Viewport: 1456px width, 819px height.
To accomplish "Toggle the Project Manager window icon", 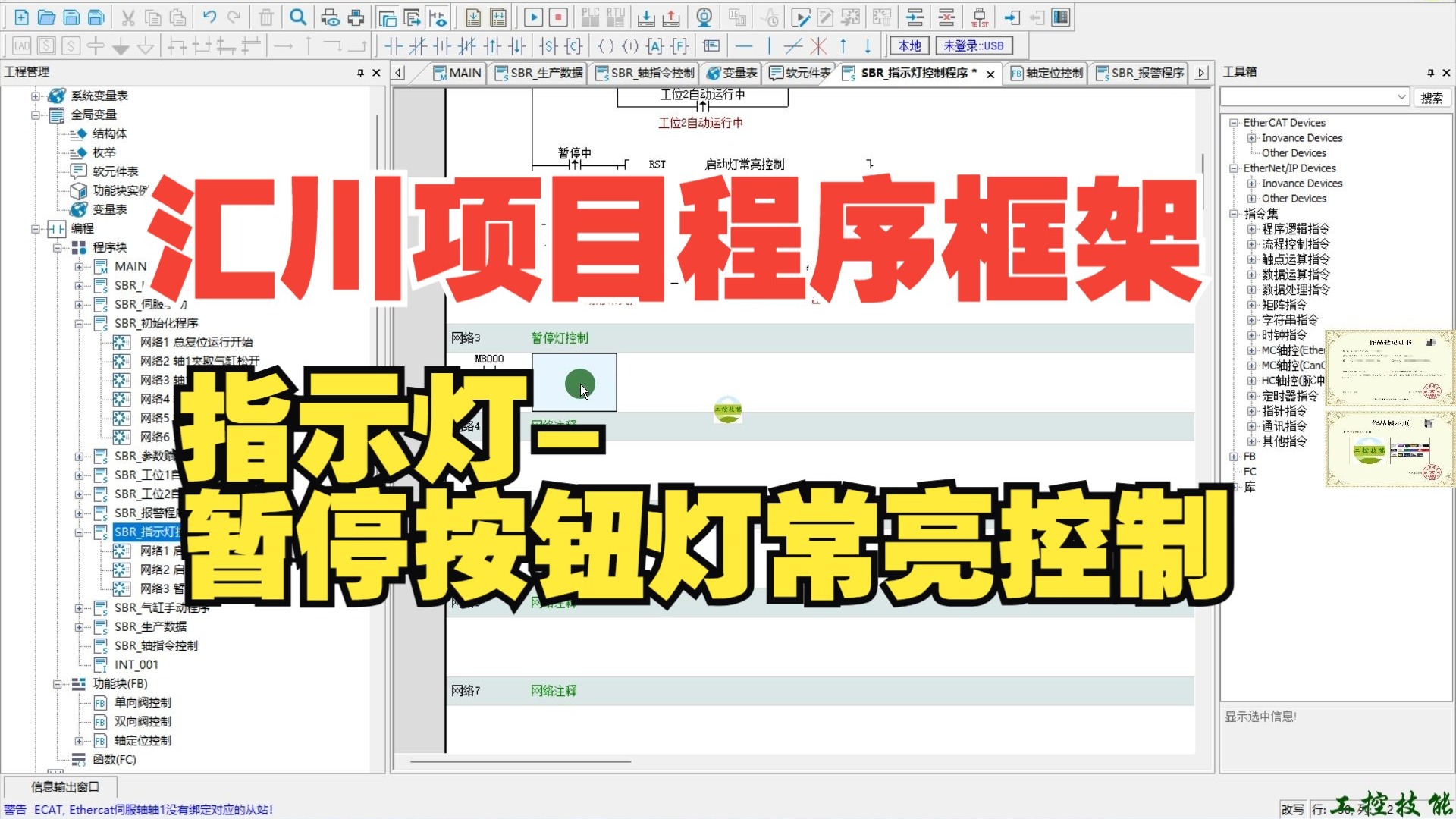I will coord(388,17).
